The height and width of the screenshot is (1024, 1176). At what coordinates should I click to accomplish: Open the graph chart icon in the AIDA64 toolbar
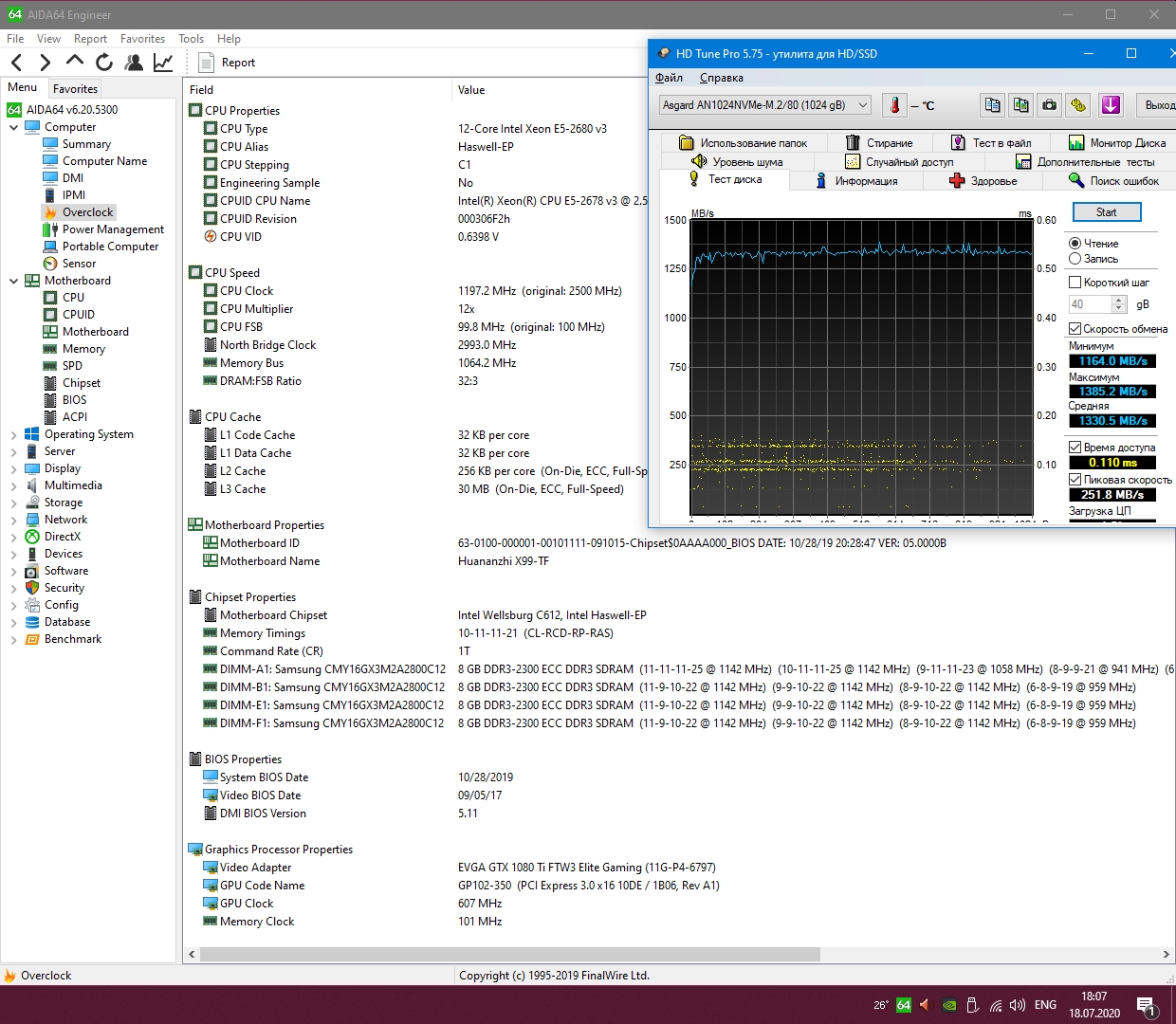(x=163, y=63)
